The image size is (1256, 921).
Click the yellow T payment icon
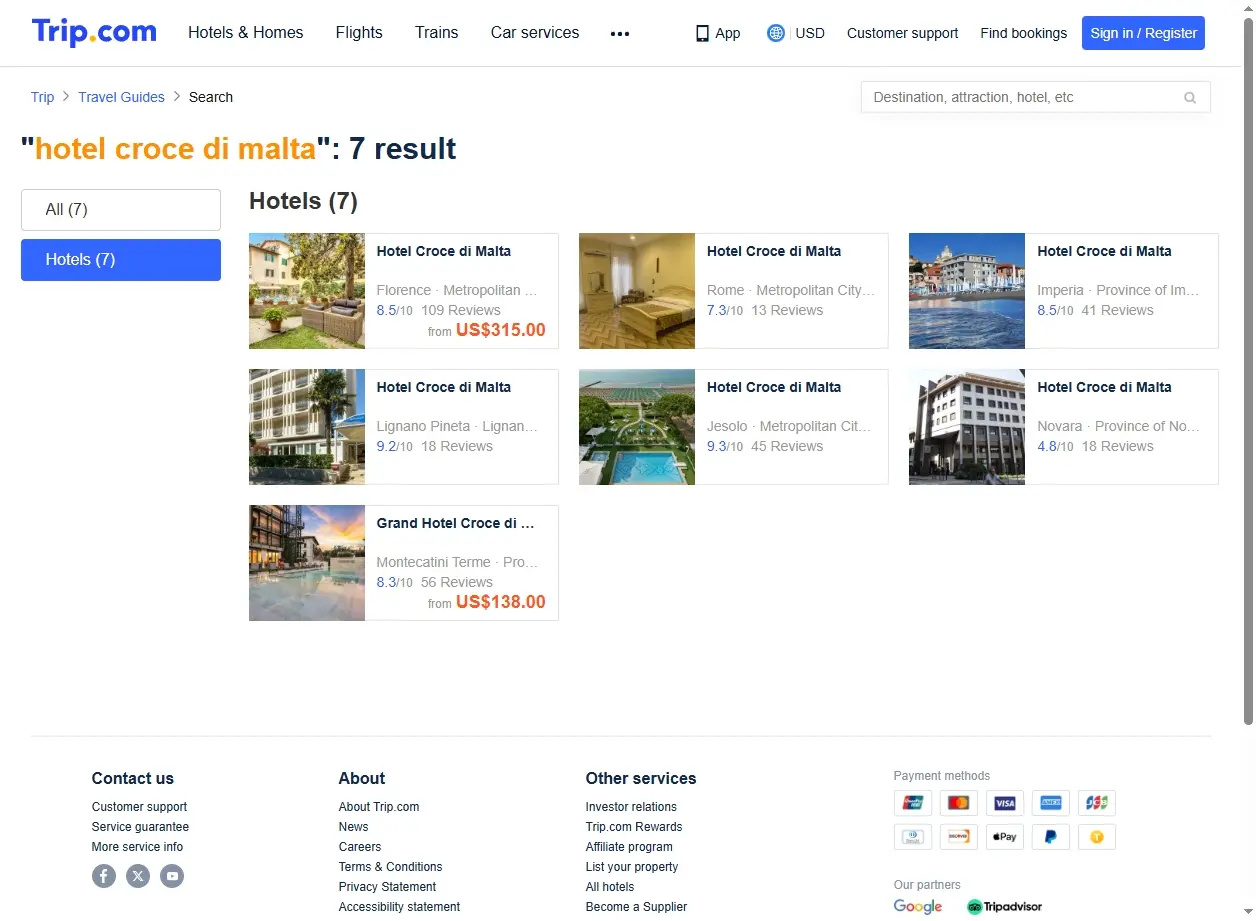coord(1097,837)
